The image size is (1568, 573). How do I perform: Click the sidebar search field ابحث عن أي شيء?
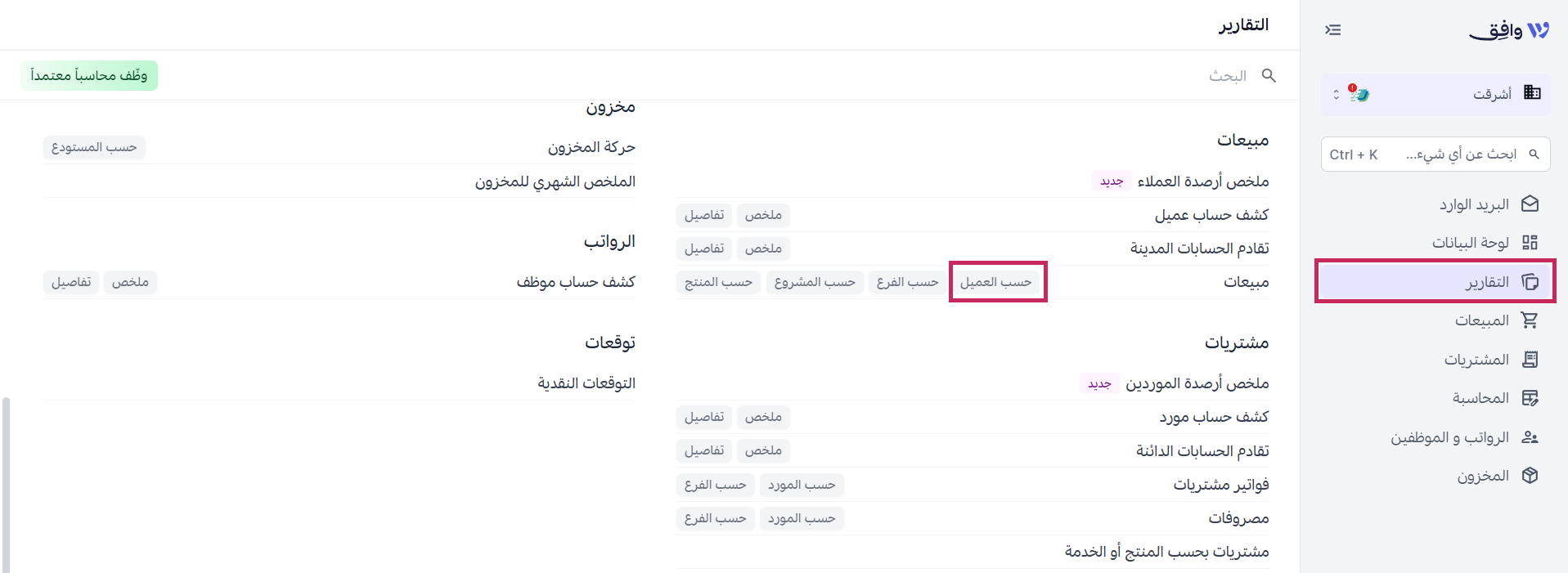pyautogui.click(x=1435, y=154)
